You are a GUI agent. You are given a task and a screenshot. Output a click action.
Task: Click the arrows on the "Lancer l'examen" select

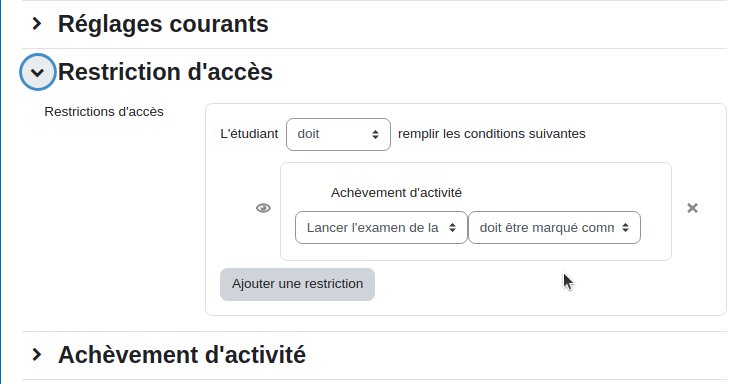[452, 228]
